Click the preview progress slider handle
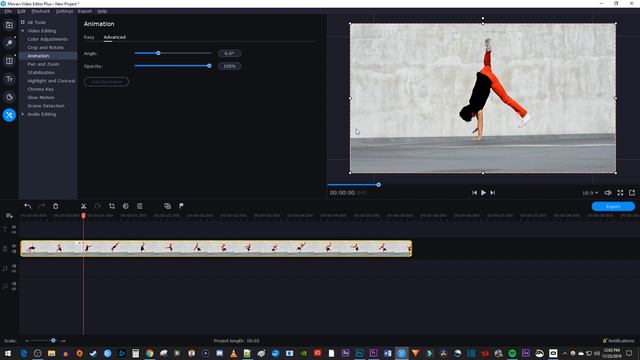Viewport: 640px width, 360px height. (x=379, y=185)
